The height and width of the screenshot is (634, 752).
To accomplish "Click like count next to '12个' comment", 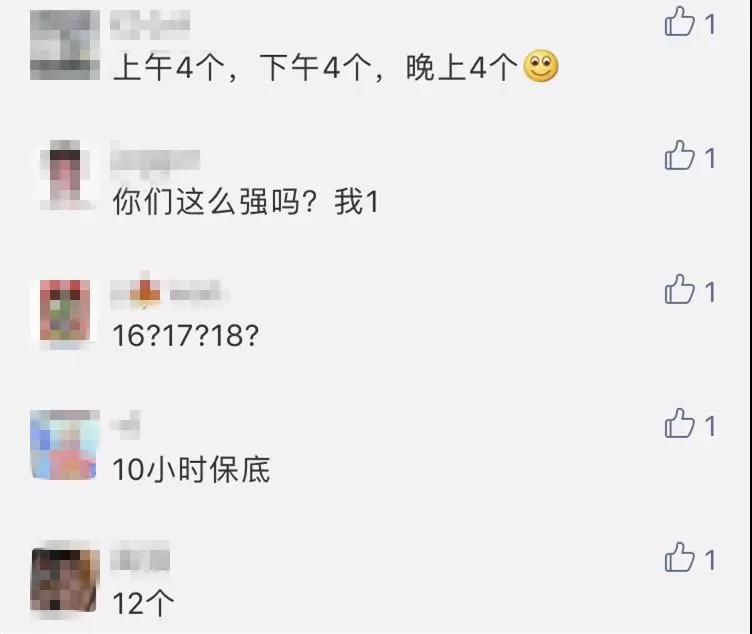I will click(710, 560).
